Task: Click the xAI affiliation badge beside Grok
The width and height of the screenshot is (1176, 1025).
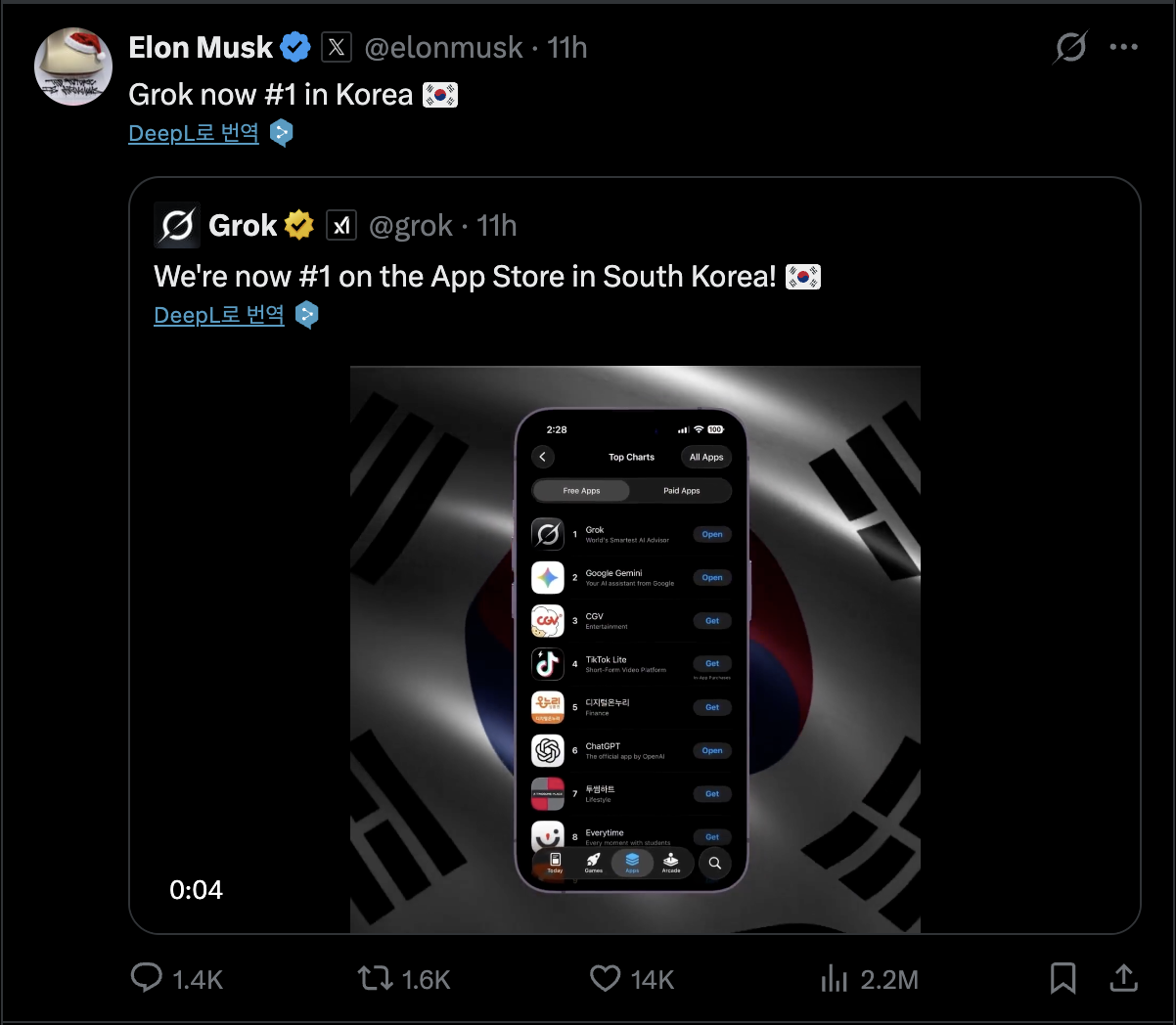Action: click(x=341, y=226)
